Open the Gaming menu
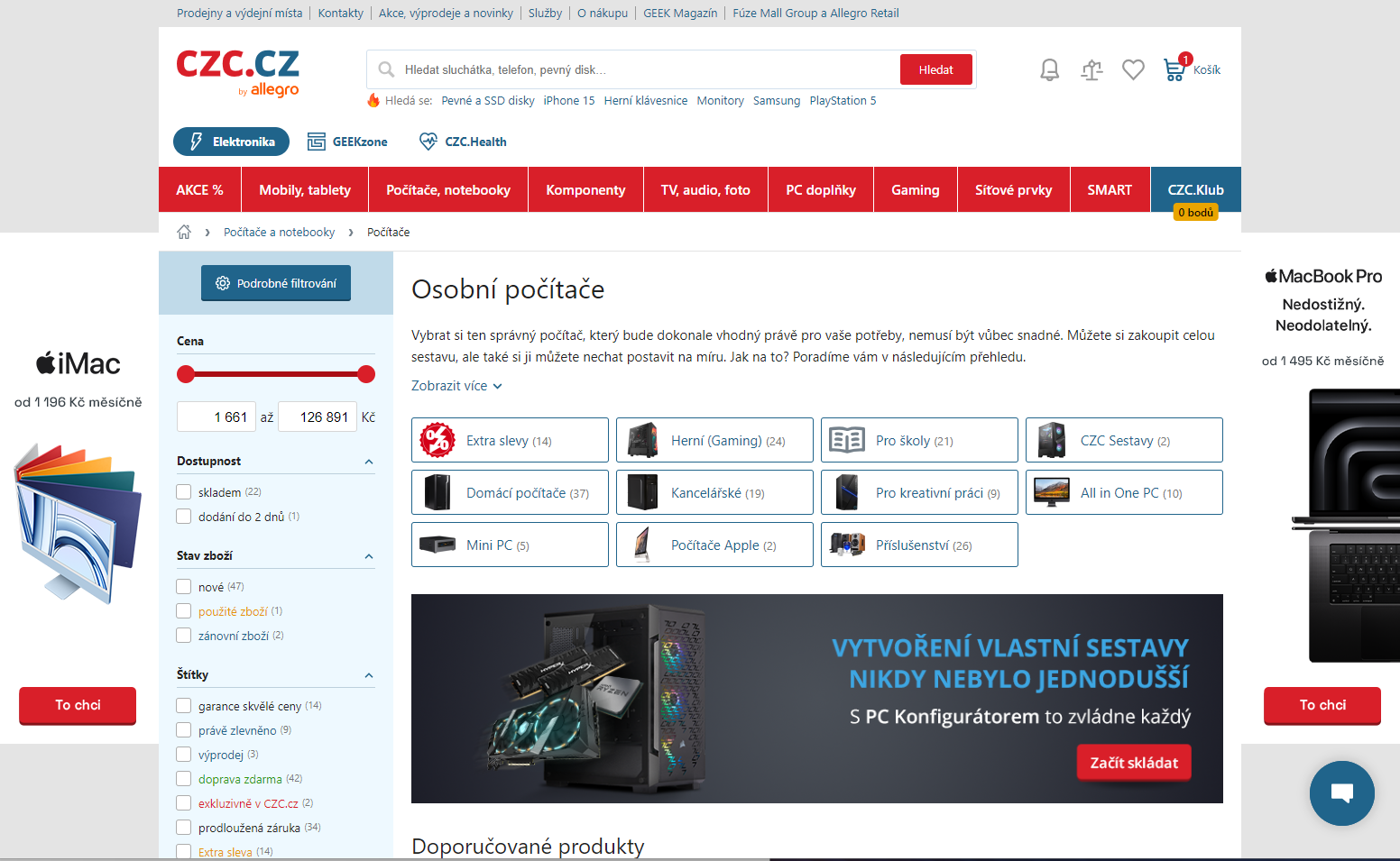The height and width of the screenshot is (861, 1400). pos(916,189)
